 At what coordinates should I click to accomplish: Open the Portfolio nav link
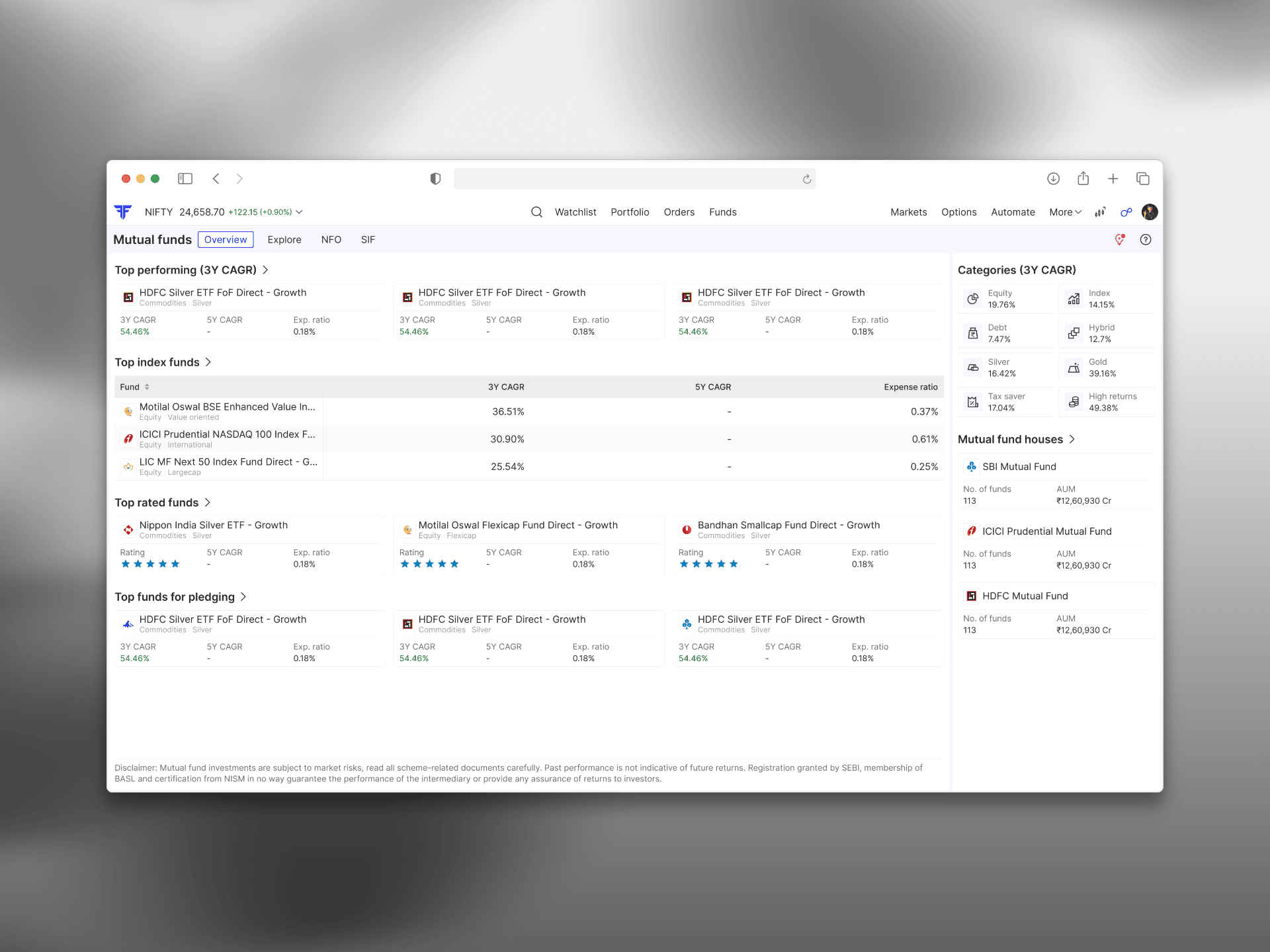(630, 212)
